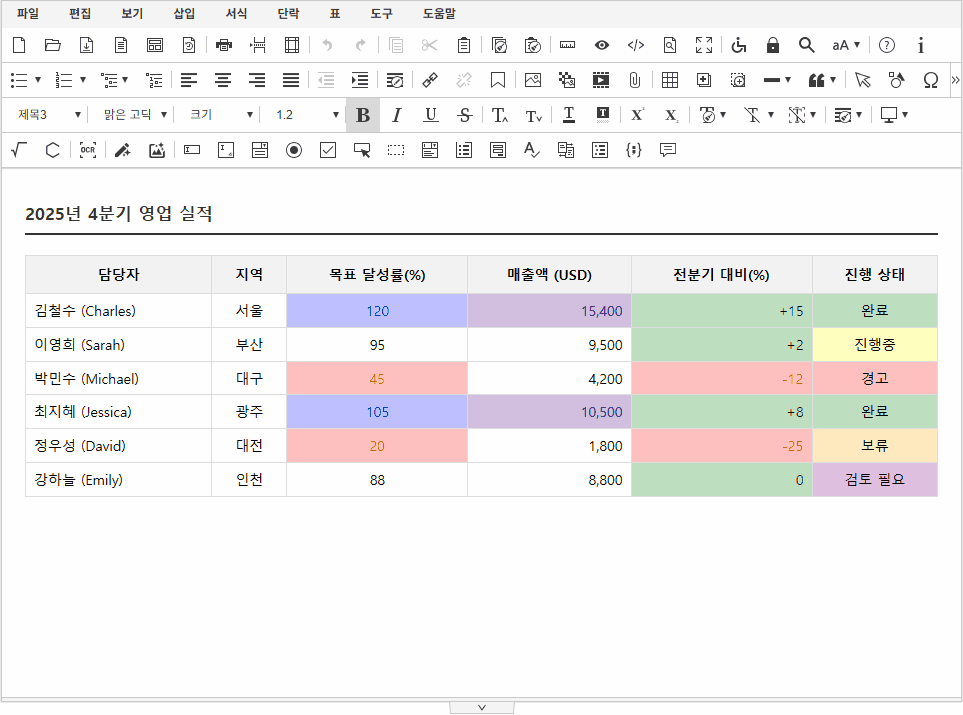
Task: Click the paperclip file attachment icon
Action: pos(634,80)
